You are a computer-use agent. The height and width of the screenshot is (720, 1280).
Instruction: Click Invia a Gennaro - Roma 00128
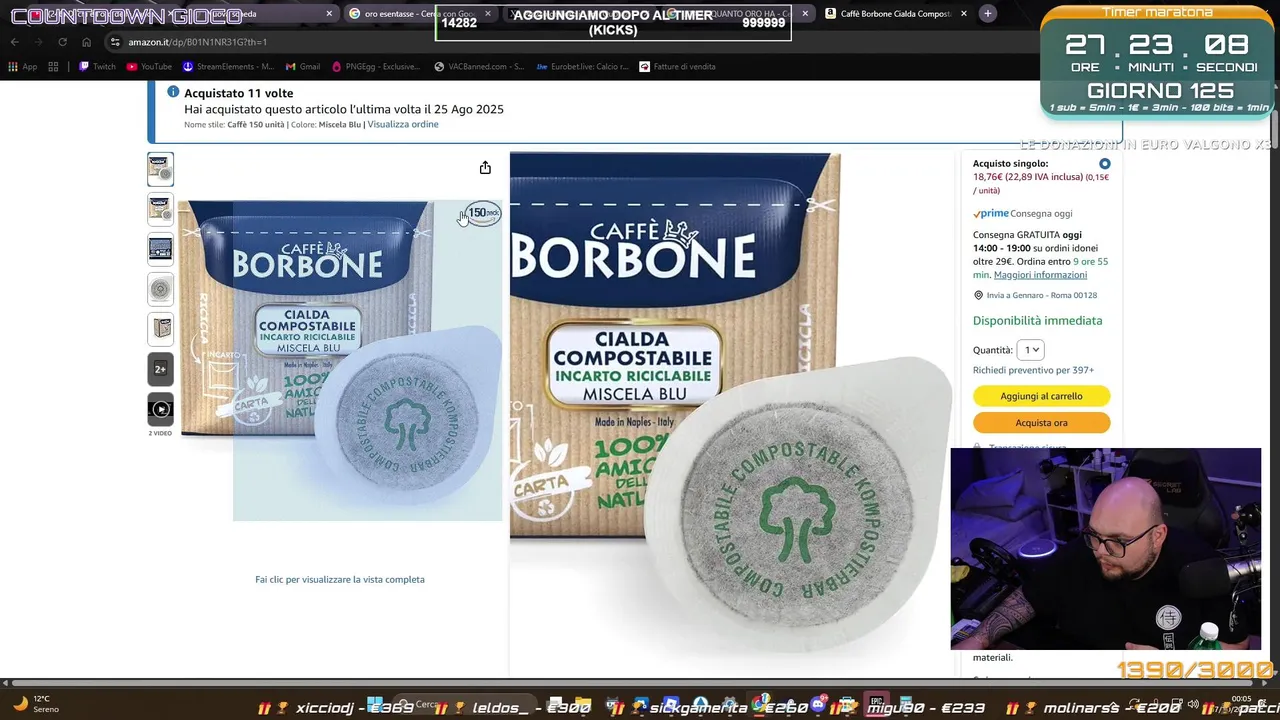1041,295
